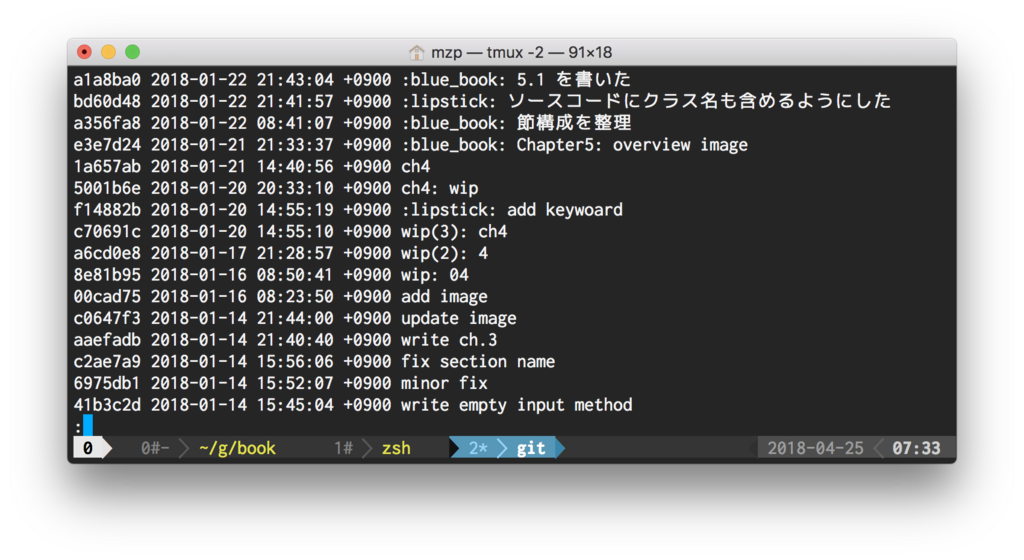Click commit hash 41b3c2d
1024x560 pixels.
coord(107,405)
